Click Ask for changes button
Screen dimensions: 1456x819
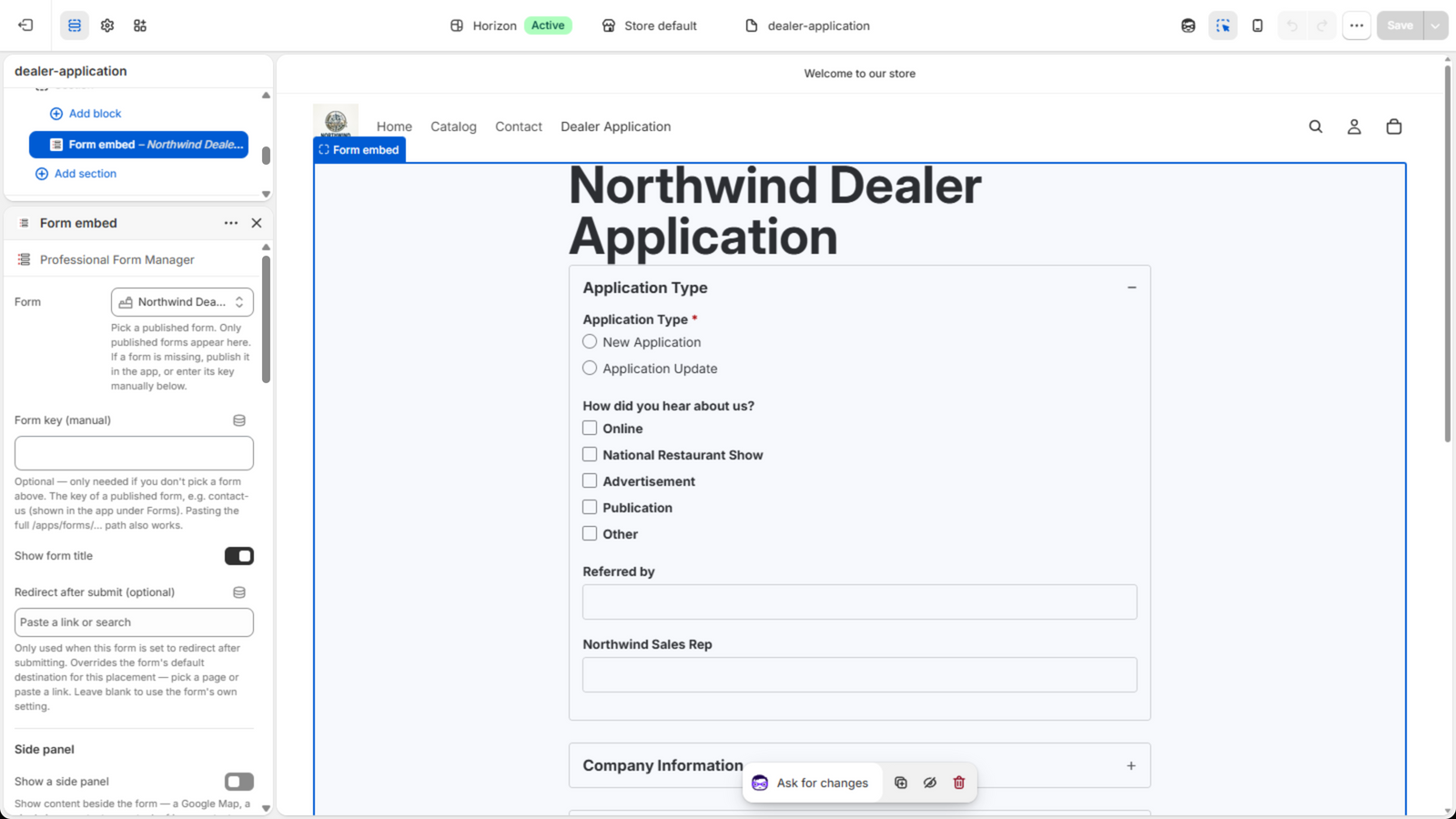[x=812, y=783]
